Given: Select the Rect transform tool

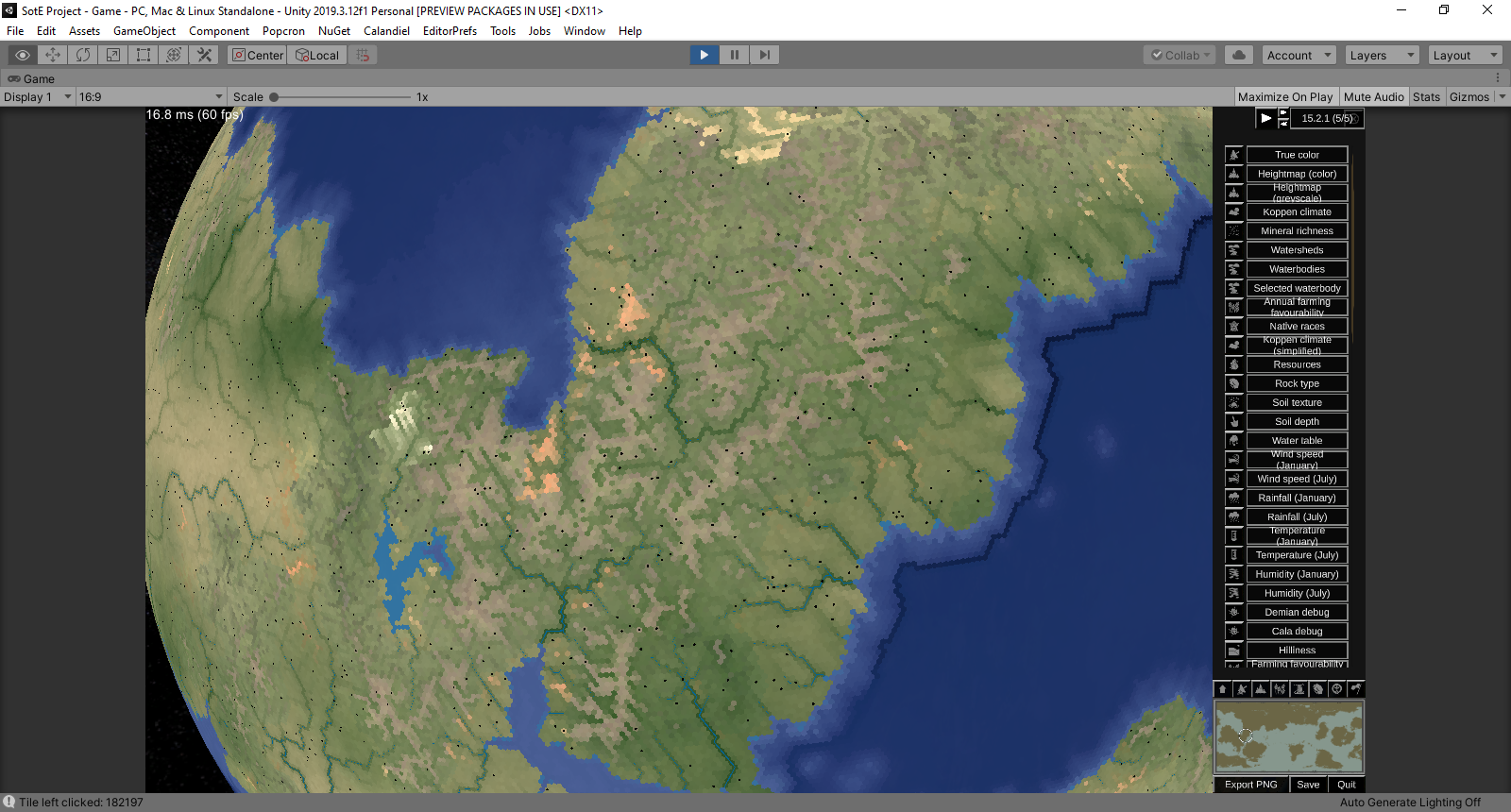Looking at the screenshot, I should tap(144, 55).
